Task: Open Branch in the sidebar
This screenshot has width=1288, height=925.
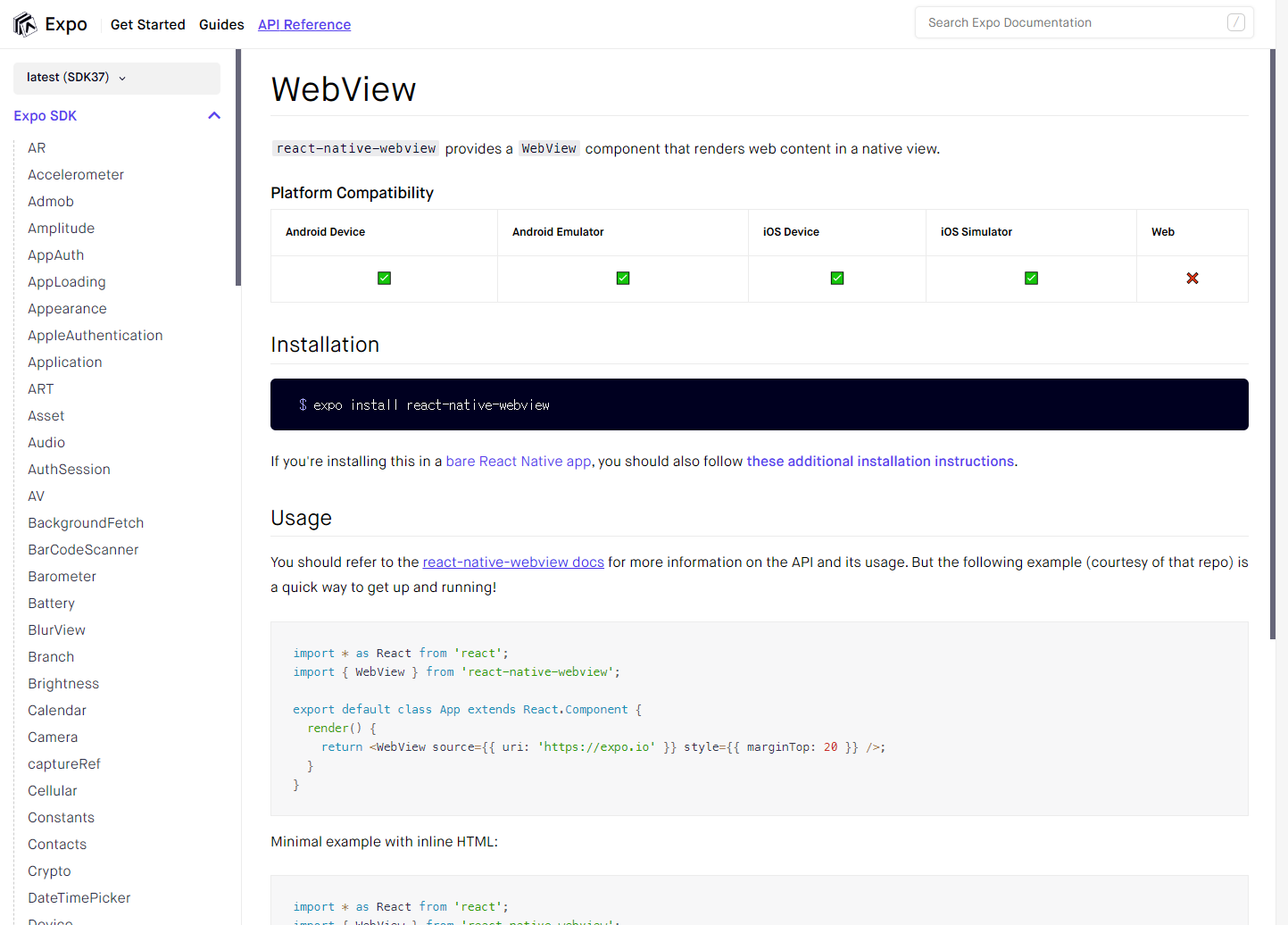Action: (51, 657)
